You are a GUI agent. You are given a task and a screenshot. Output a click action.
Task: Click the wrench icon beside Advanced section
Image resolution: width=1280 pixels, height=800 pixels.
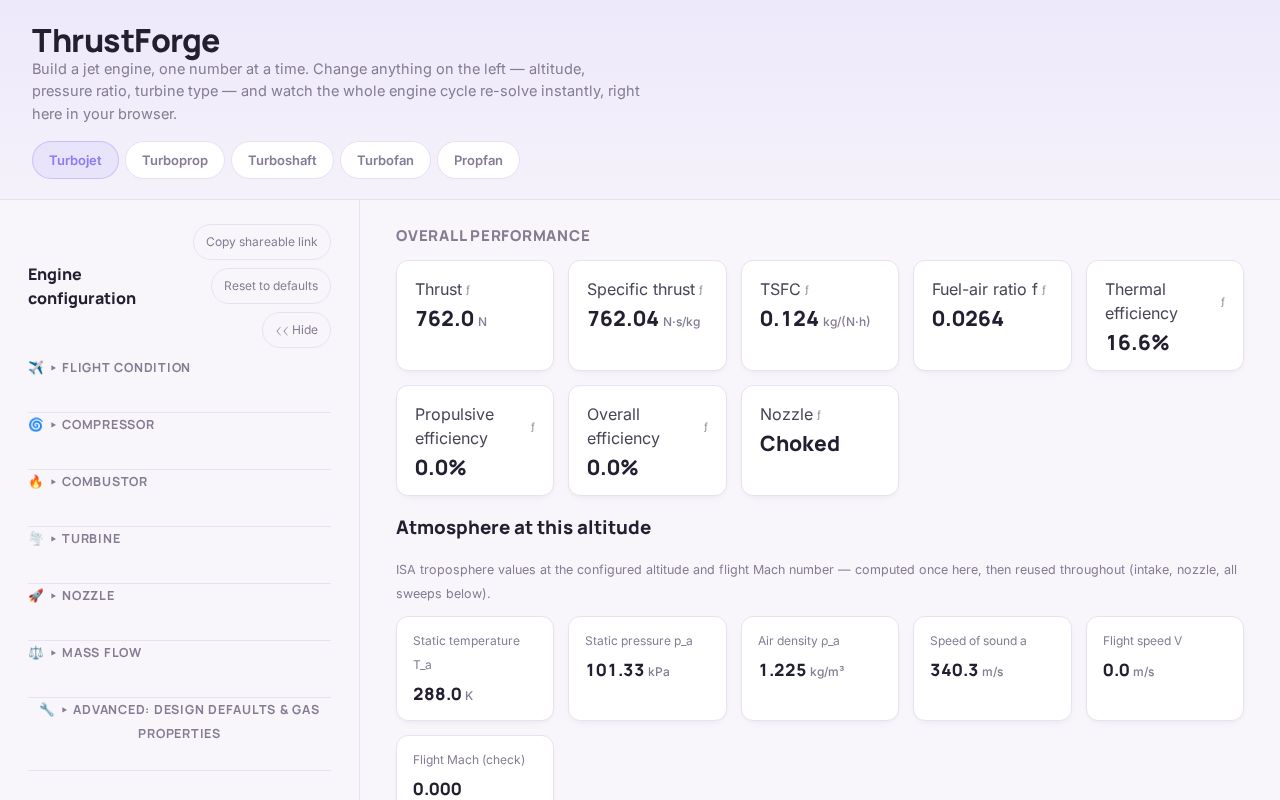pyautogui.click(x=47, y=710)
